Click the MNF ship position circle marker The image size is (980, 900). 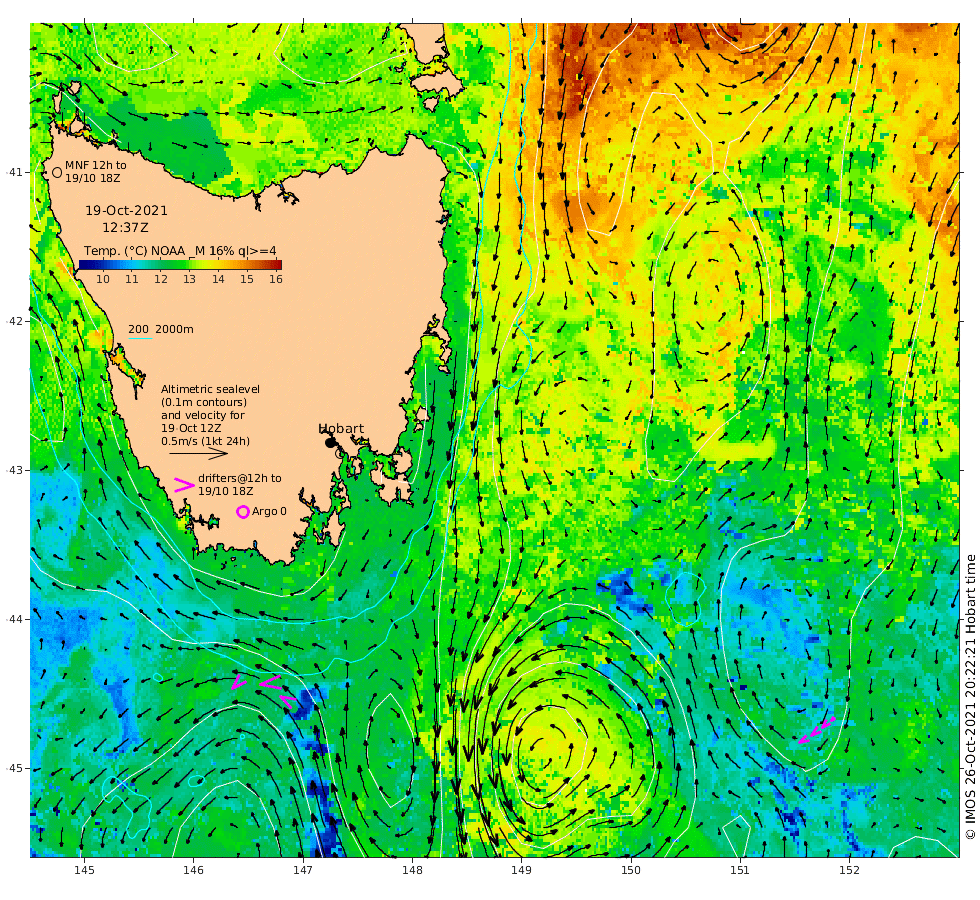[57, 172]
